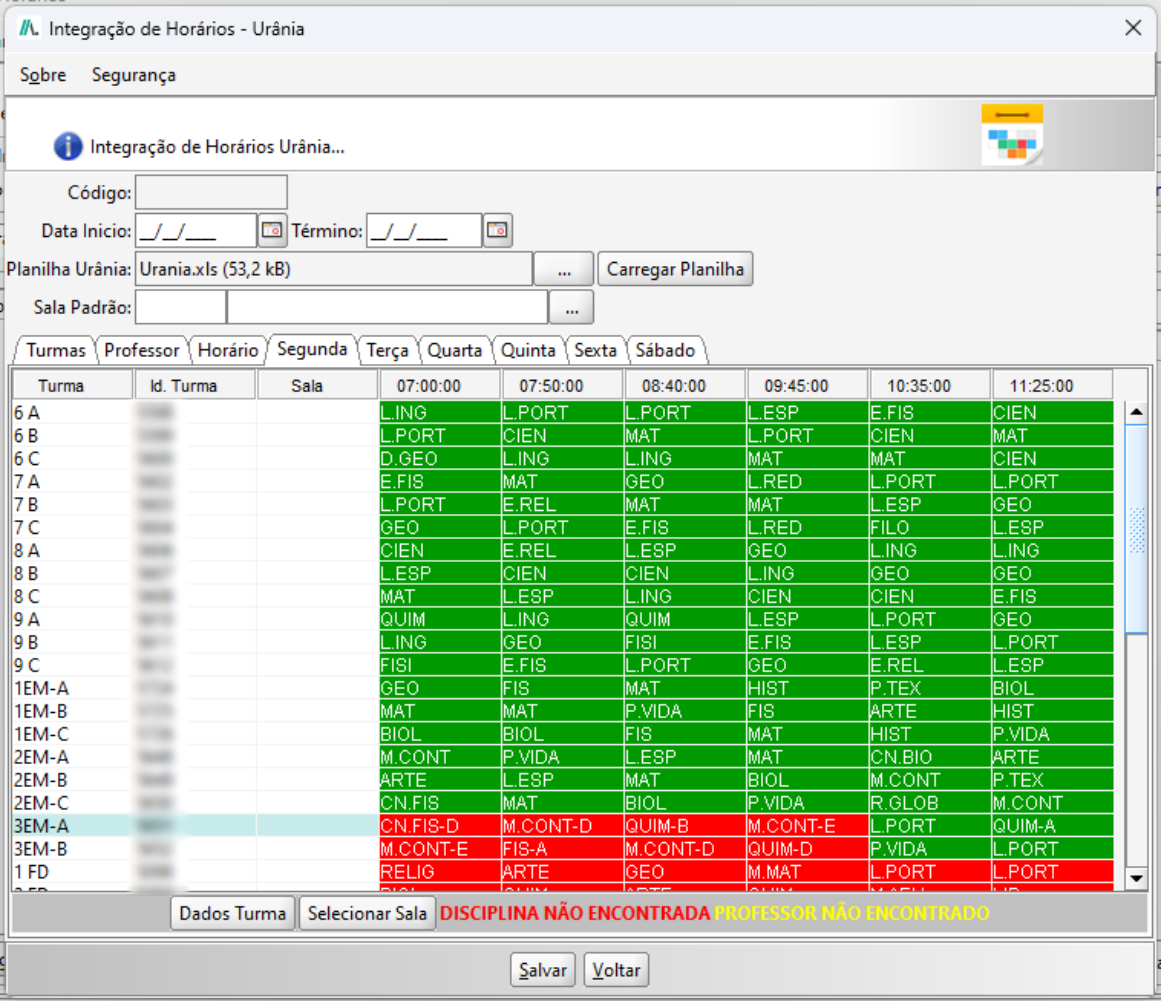Click the Voltar button
Viewport: 1161px width, 1001px height.
coord(616,970)
